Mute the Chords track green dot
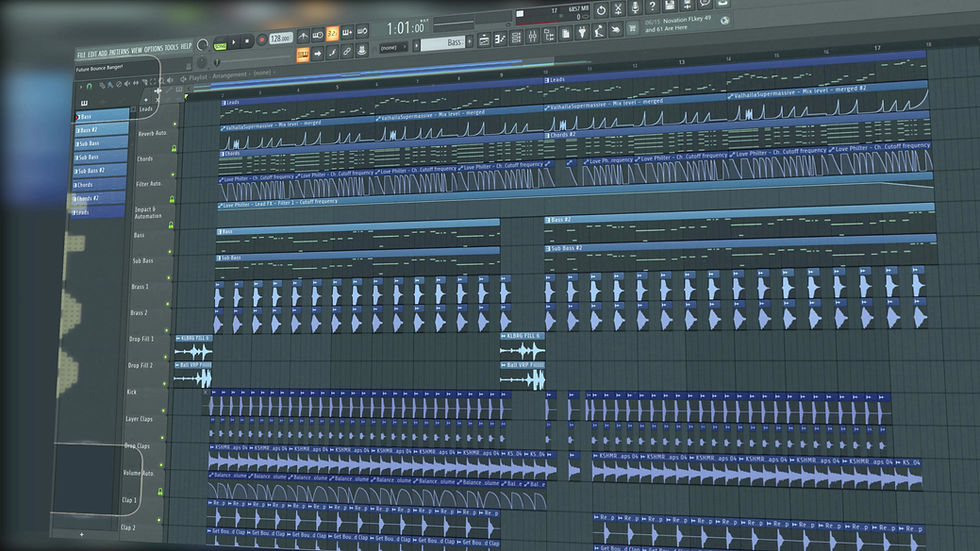 click(173, 175)
